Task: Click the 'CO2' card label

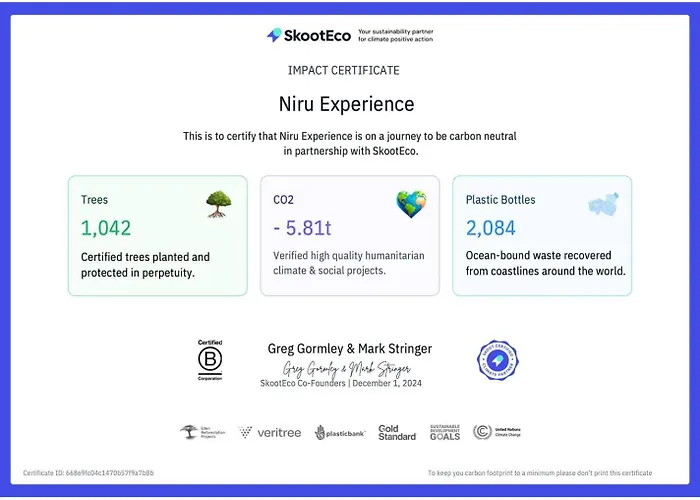Action: 283,200
